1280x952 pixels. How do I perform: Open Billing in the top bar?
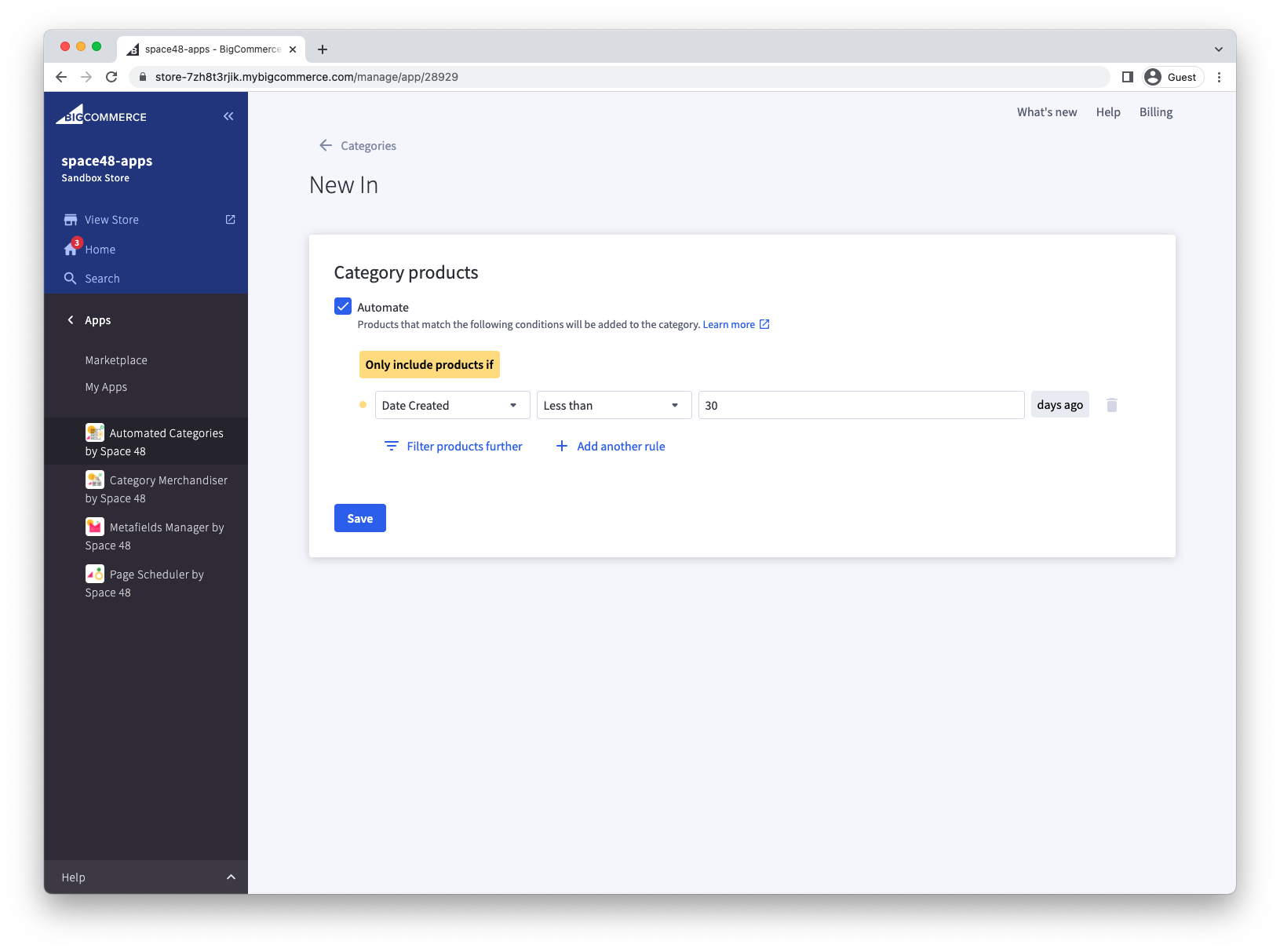point(1156,112)
